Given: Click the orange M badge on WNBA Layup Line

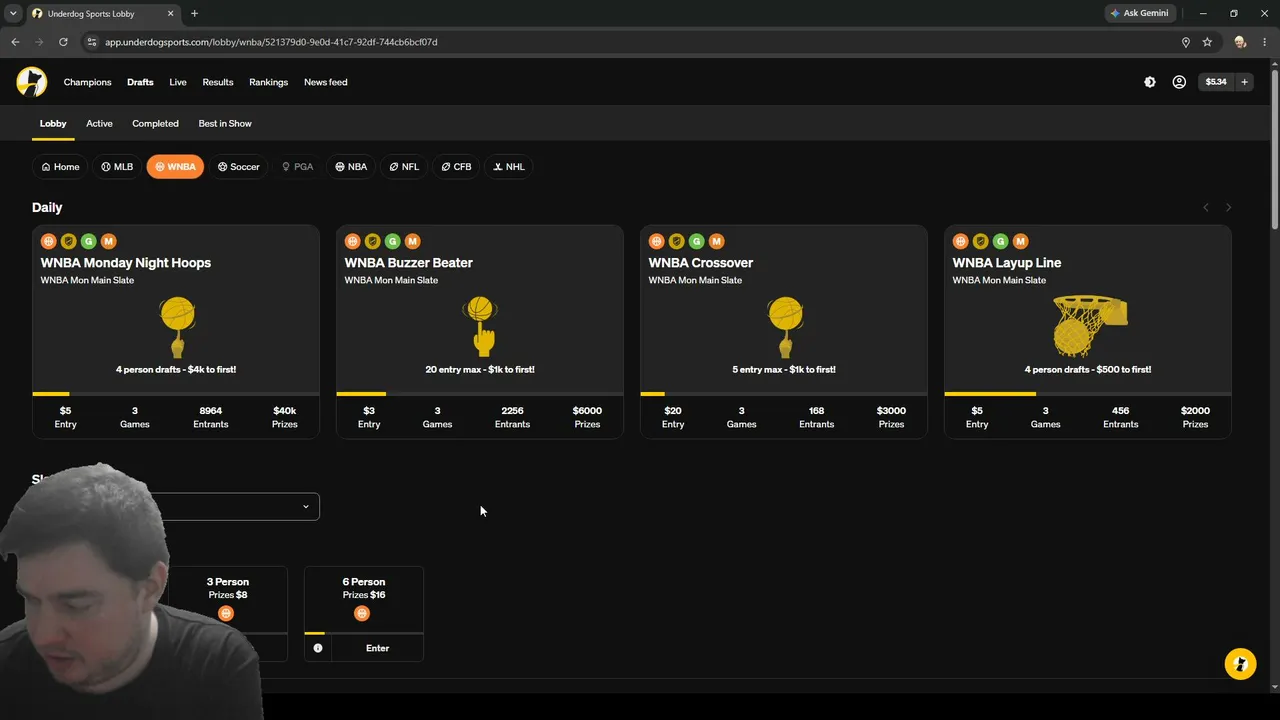Looking at the screenshot, I should (x=1020, y=241).
